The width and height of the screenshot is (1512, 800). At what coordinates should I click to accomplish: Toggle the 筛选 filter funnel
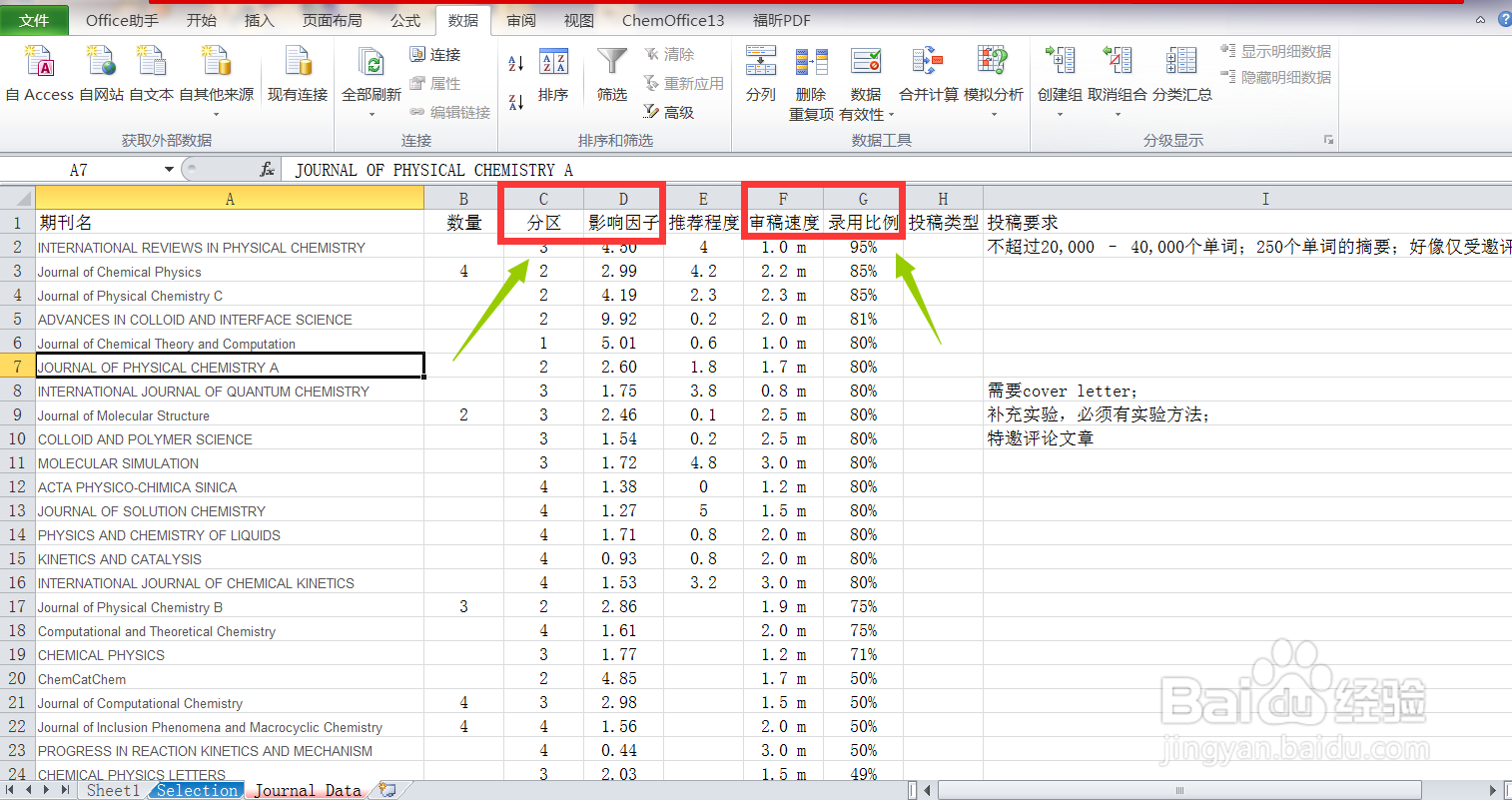612,74
